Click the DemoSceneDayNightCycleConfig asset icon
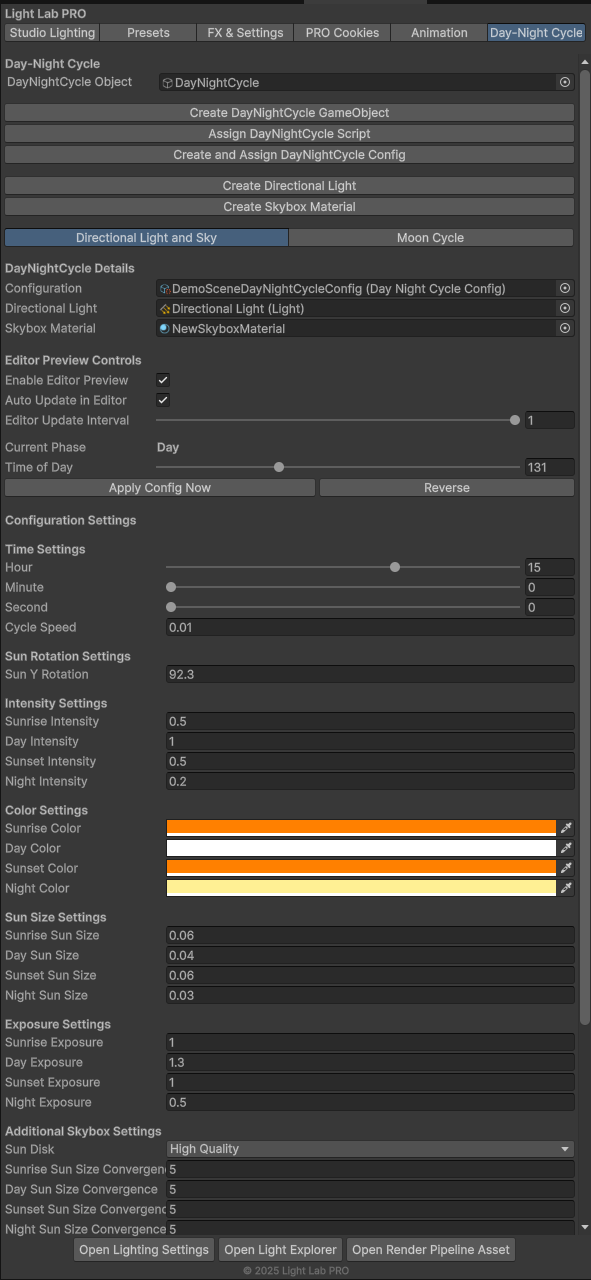The image size is (591, 1280). tap(165, 288)
